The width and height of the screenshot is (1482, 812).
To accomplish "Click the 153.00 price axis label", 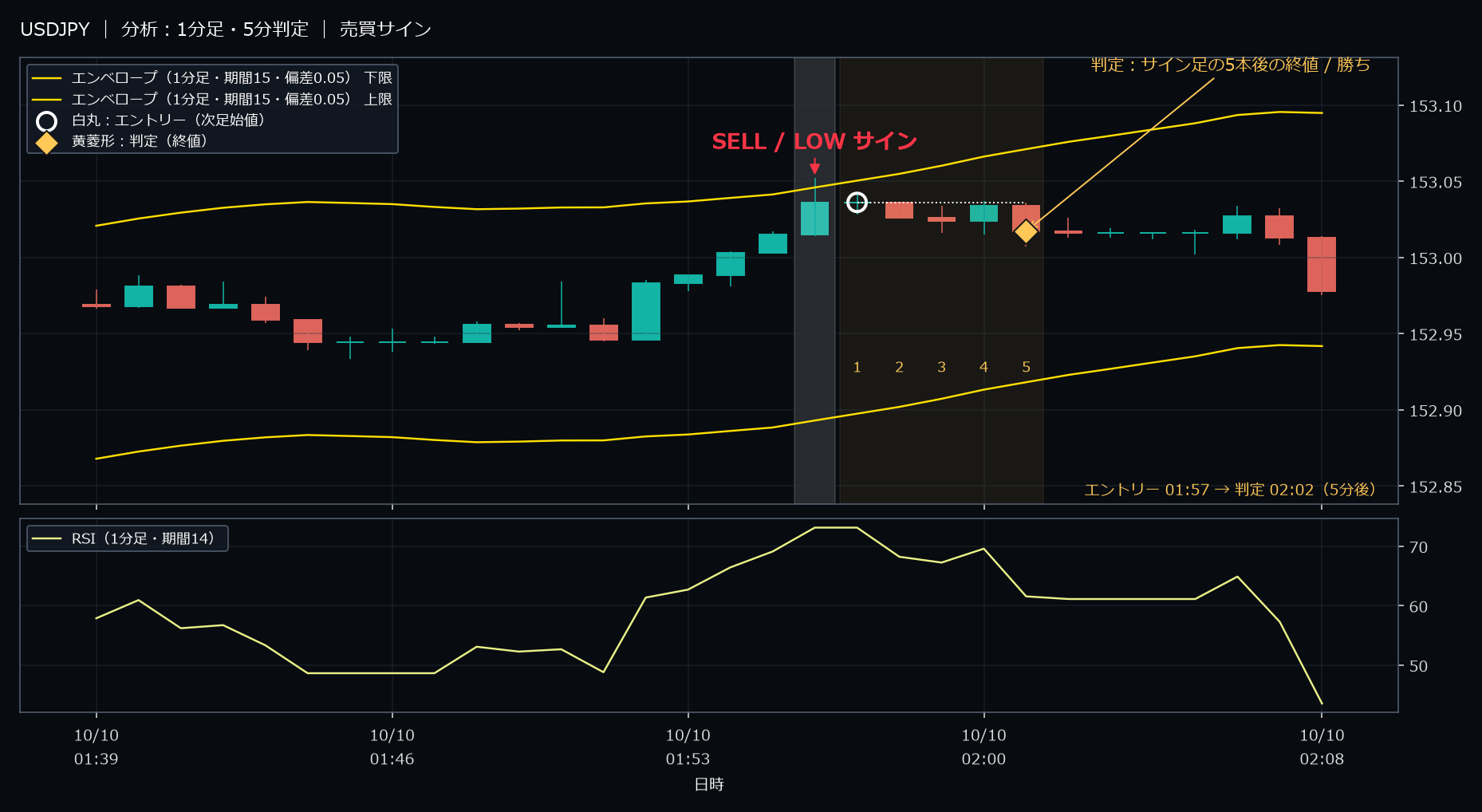I will click(x=1436, y=258).
